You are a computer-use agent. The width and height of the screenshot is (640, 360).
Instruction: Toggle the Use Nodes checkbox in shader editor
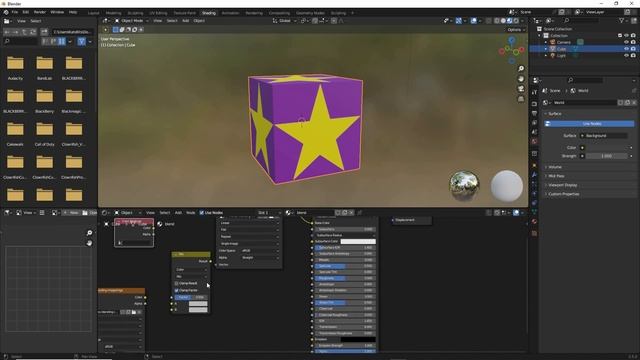pyautogui.click(x=202, y=213)
